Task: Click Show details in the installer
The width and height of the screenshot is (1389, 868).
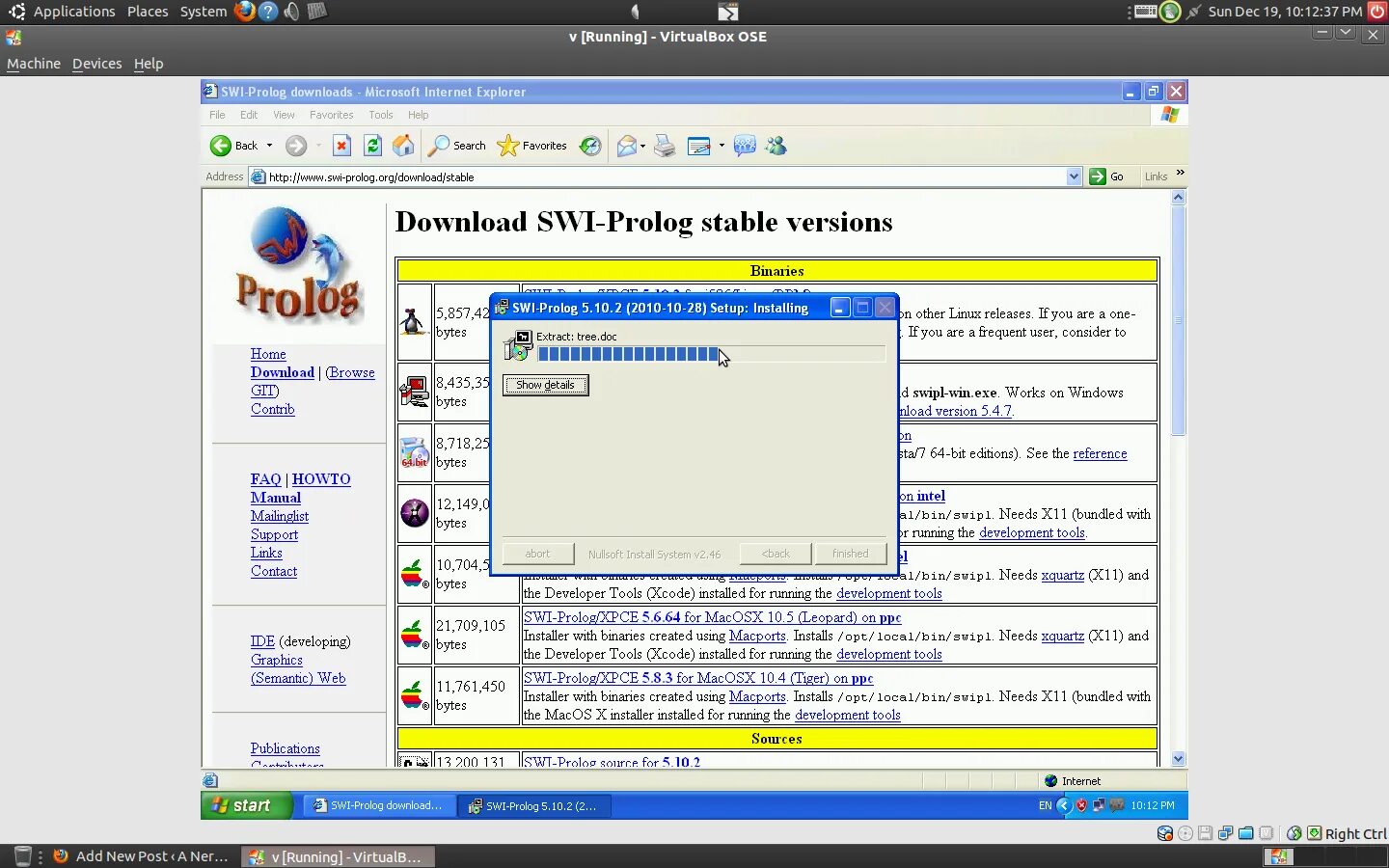Action: (x=545, y=385)
